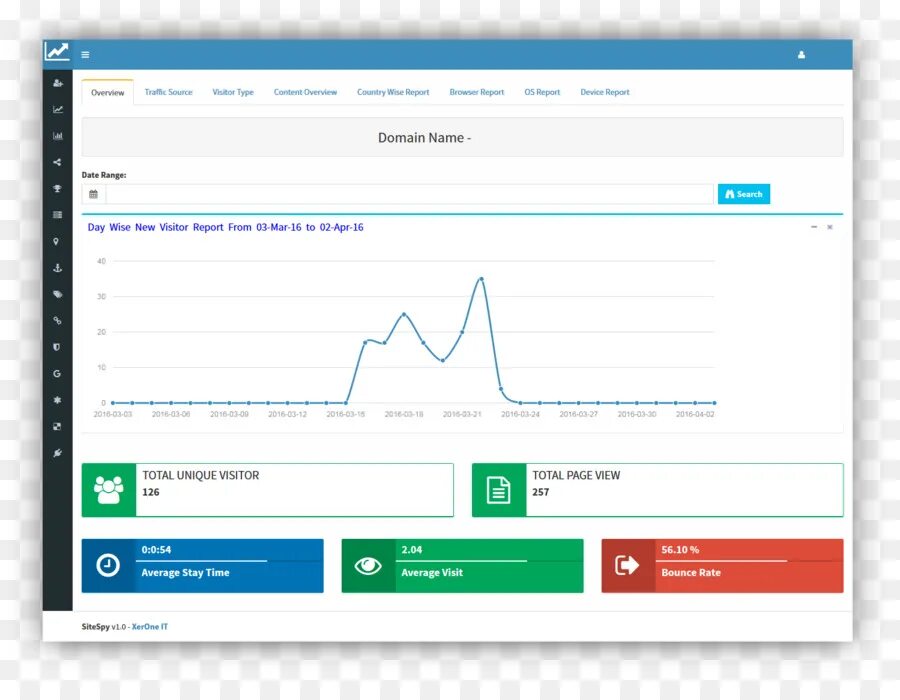Open the anchor sidebar icon
This screenshot has width=900, height=700.
tap(57, 268)
